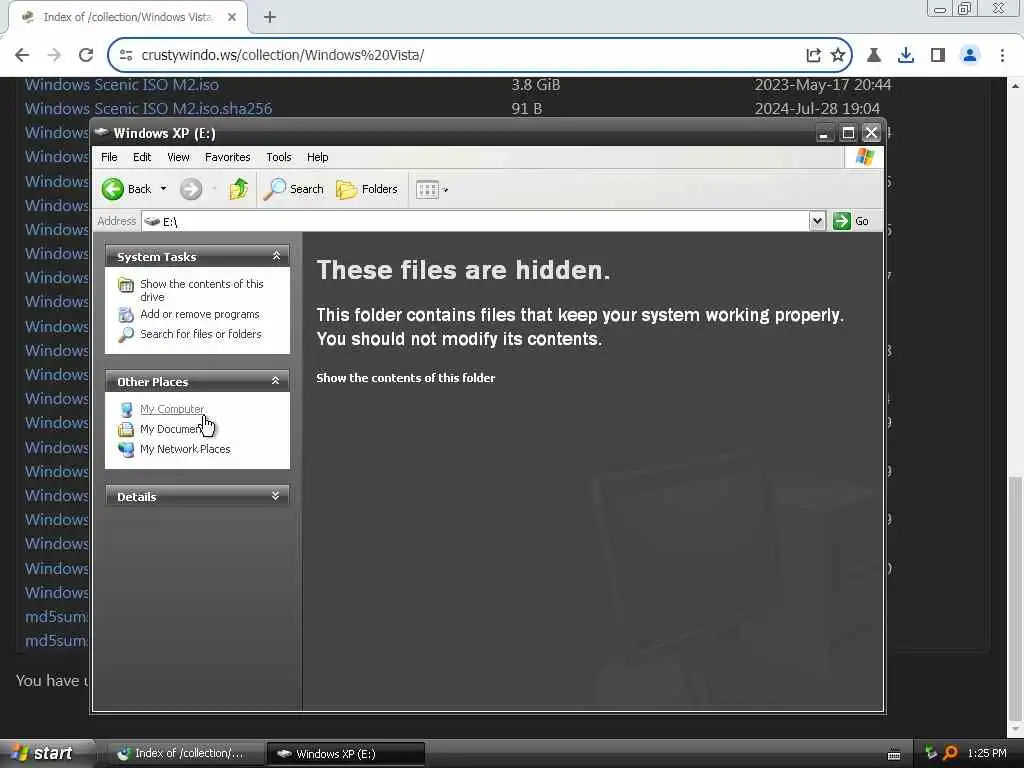Open browser three-dot menu
The width and height of the screenshot is (1024, 768).
(1002, 55)
